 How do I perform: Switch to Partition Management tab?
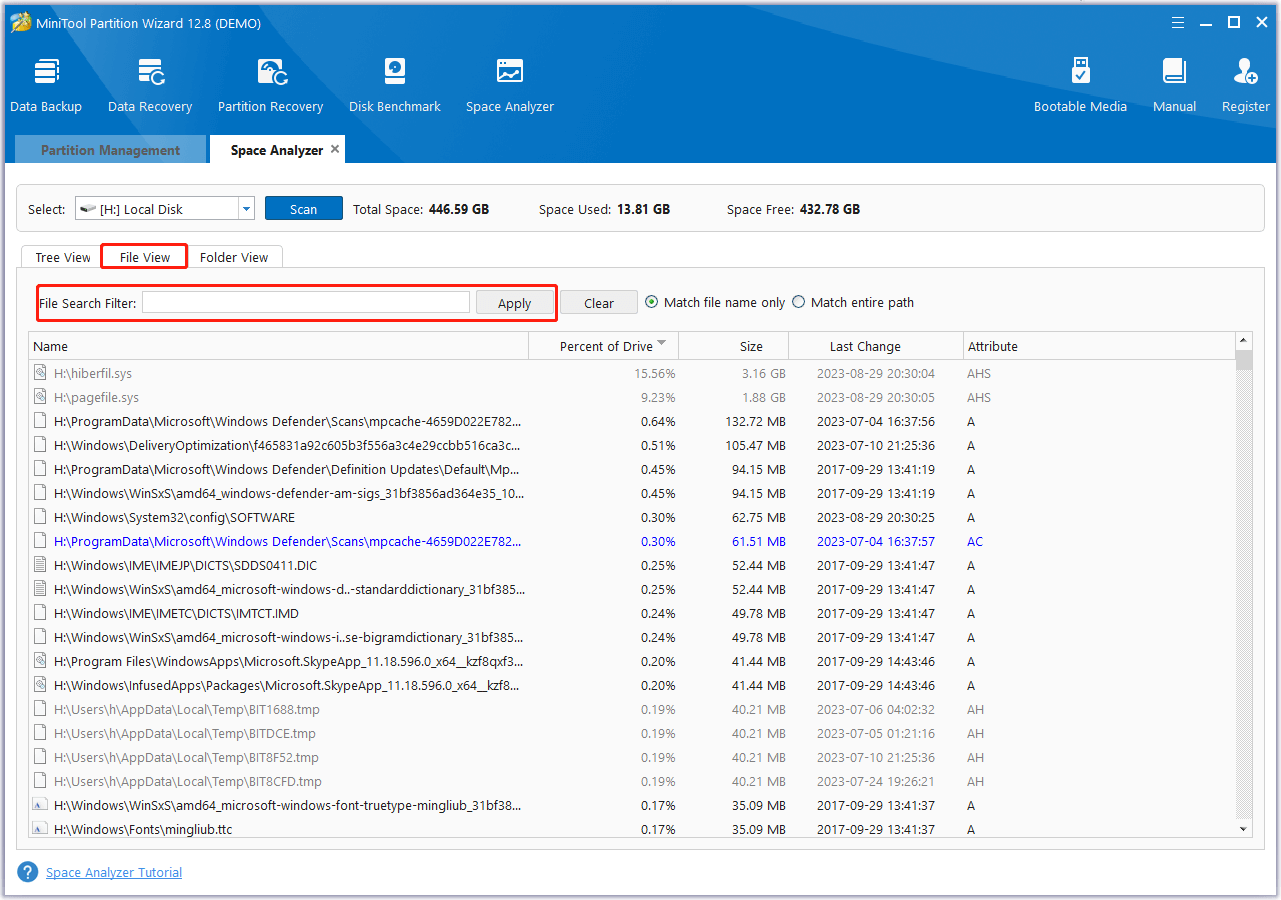tap(110, 150)
